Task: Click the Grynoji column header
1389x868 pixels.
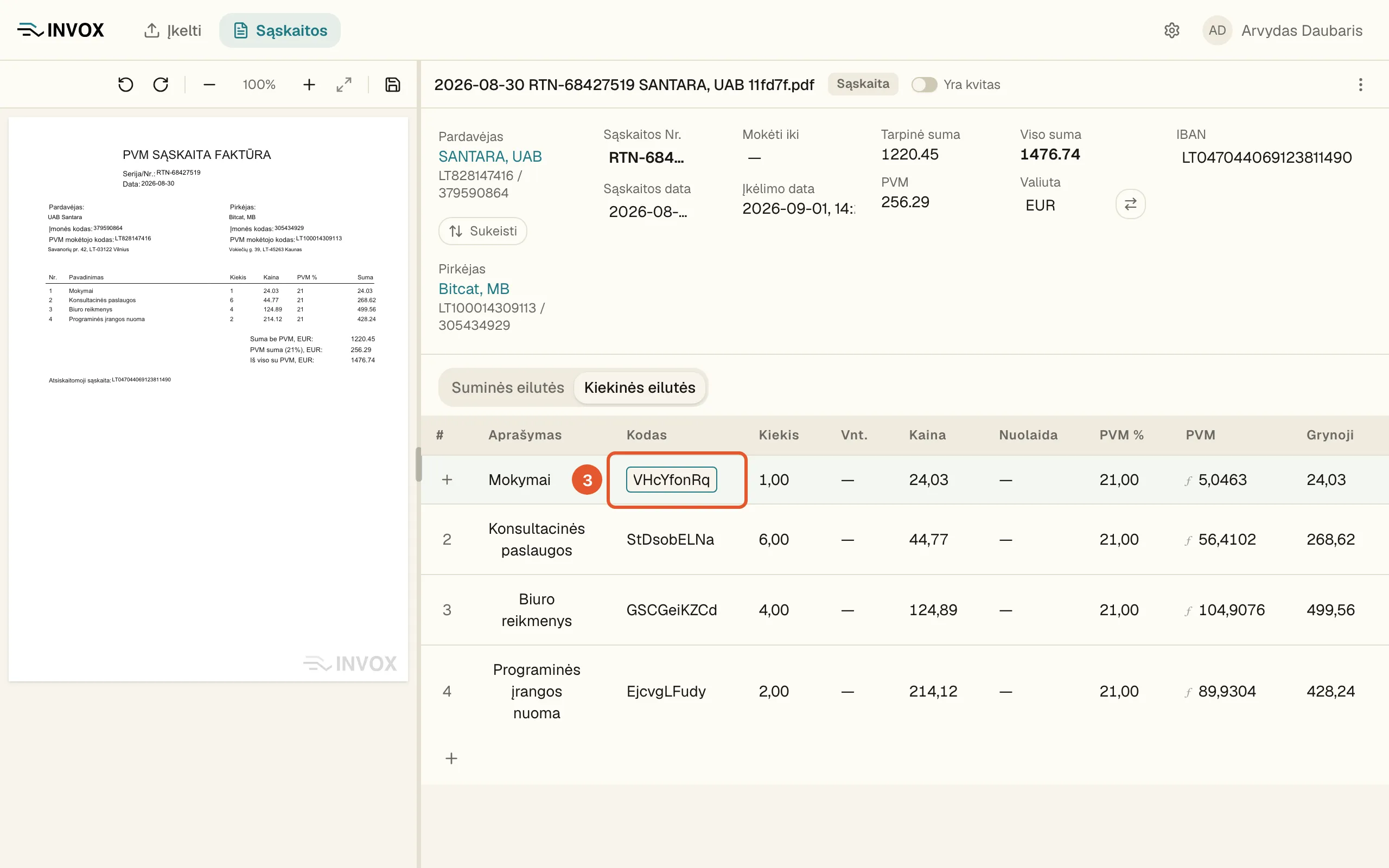Action: click(1330, 435)
